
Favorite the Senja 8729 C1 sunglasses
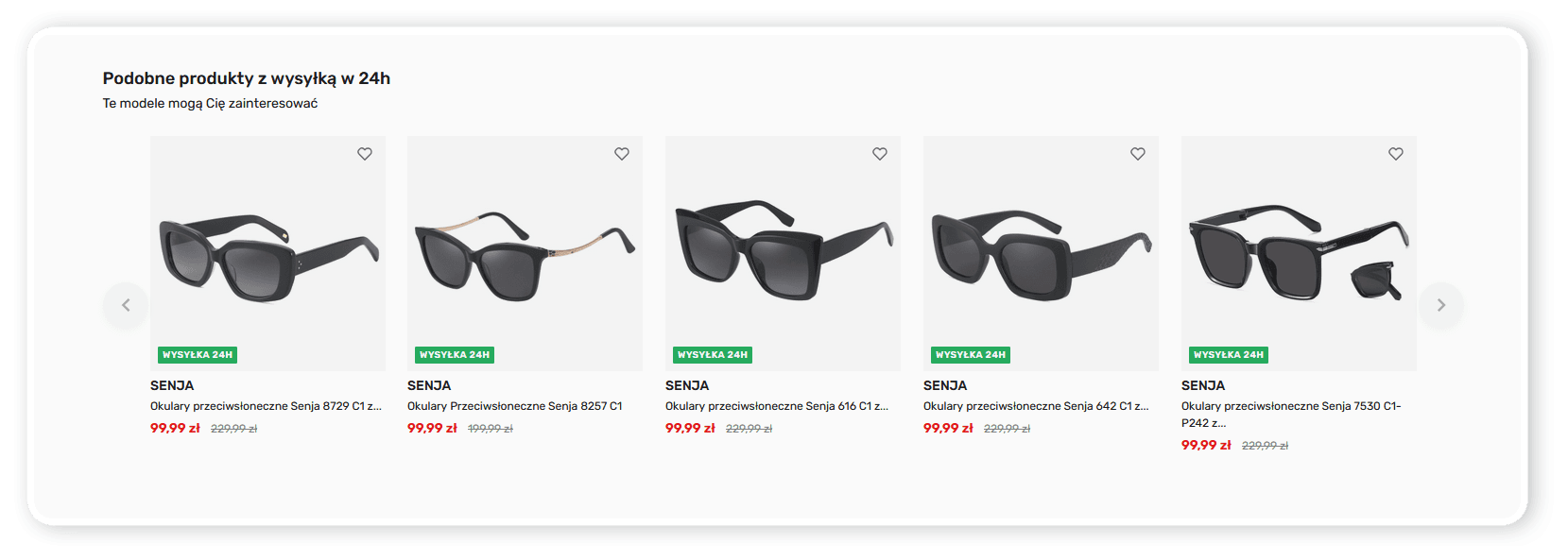pos(365,154)
